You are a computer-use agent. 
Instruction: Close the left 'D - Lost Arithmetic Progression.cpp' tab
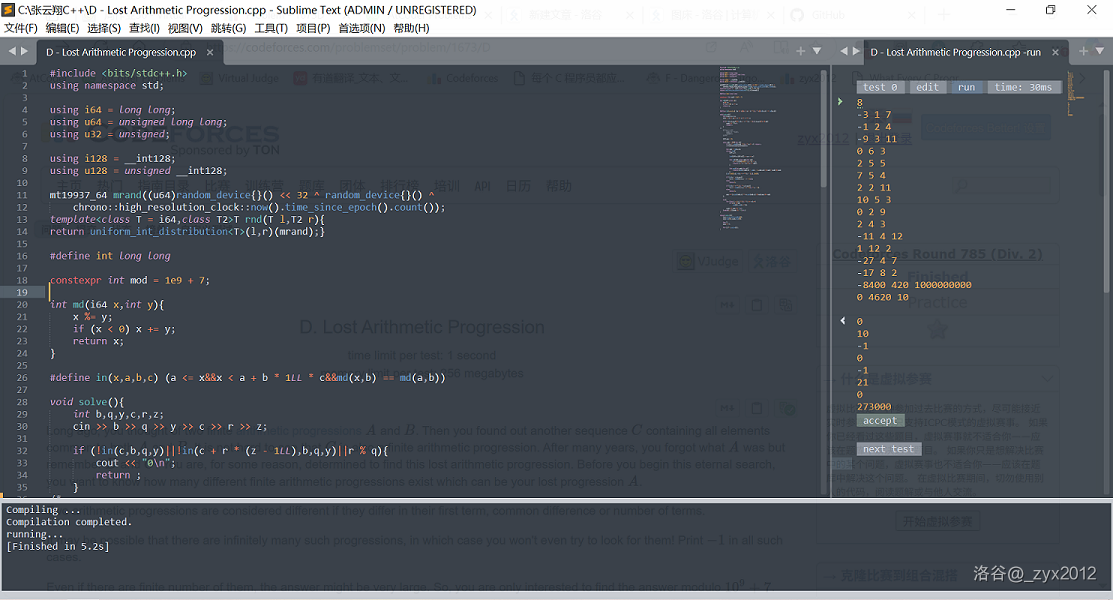click(210, 52)
